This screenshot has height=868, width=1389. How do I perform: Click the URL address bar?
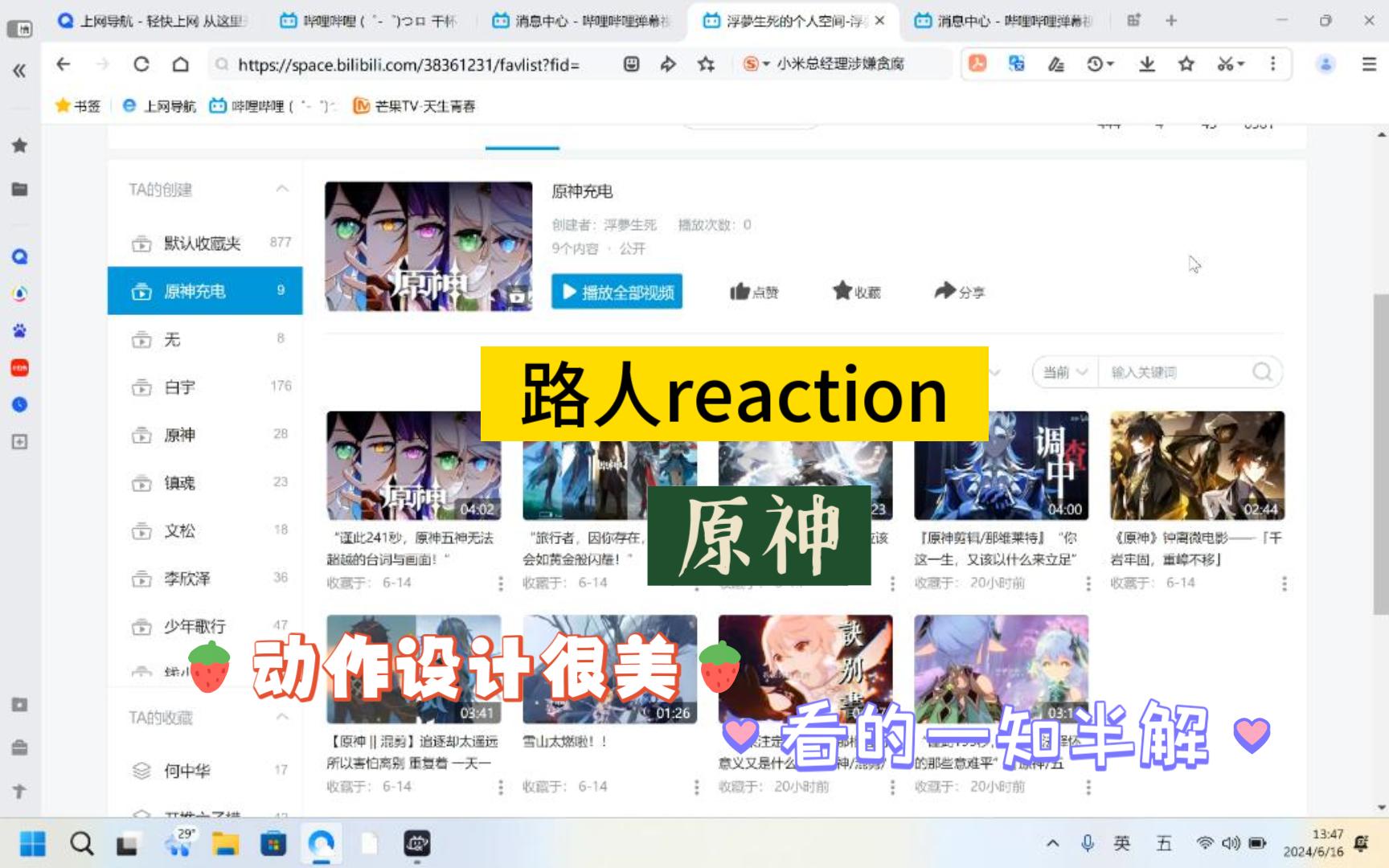point(408,64)
